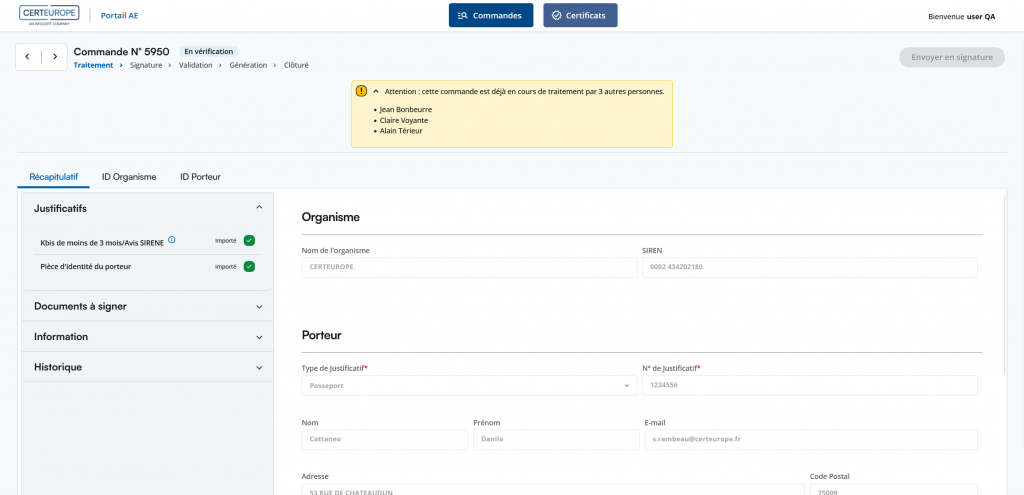This screenshot has width=1024, height=495.
Task: Collapse the attention warning chevron
Action: 376,90
